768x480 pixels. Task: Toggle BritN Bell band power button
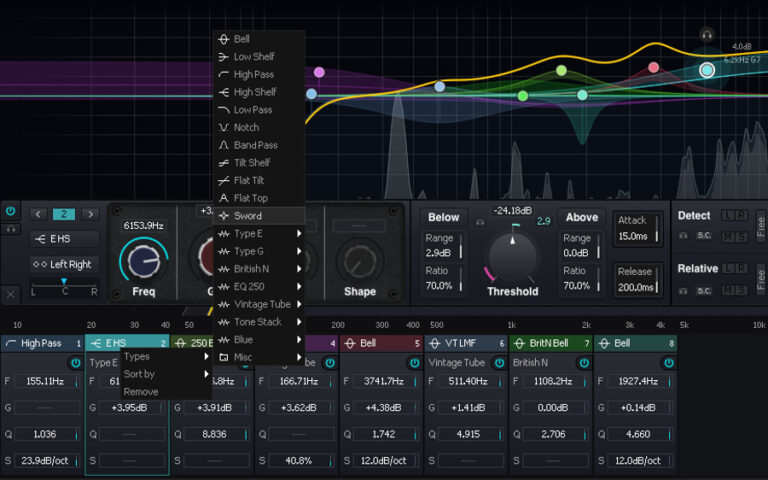584,363
